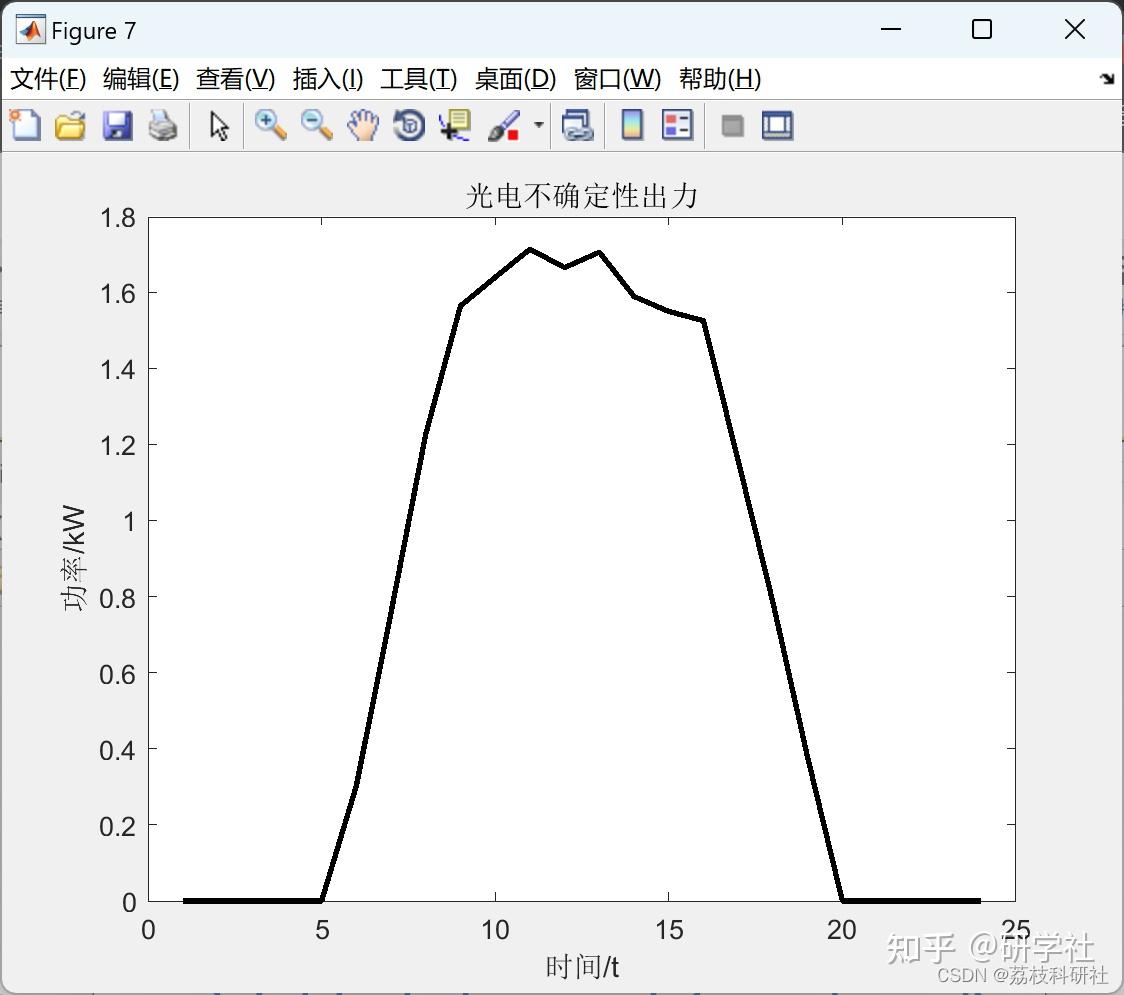Insert a legend into the plot
The width and height of the screenshot is (1124, 995).
click(677, 125)
